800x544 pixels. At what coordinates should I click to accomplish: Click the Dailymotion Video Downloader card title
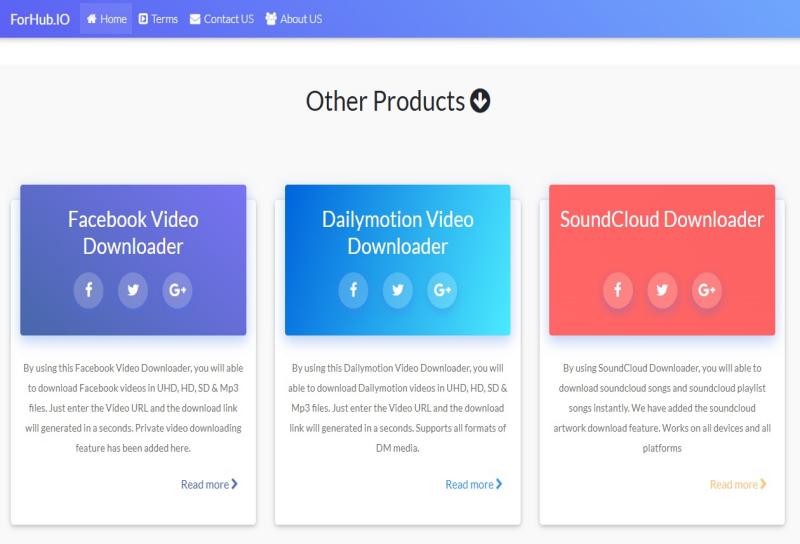click(x=398, y=232)
